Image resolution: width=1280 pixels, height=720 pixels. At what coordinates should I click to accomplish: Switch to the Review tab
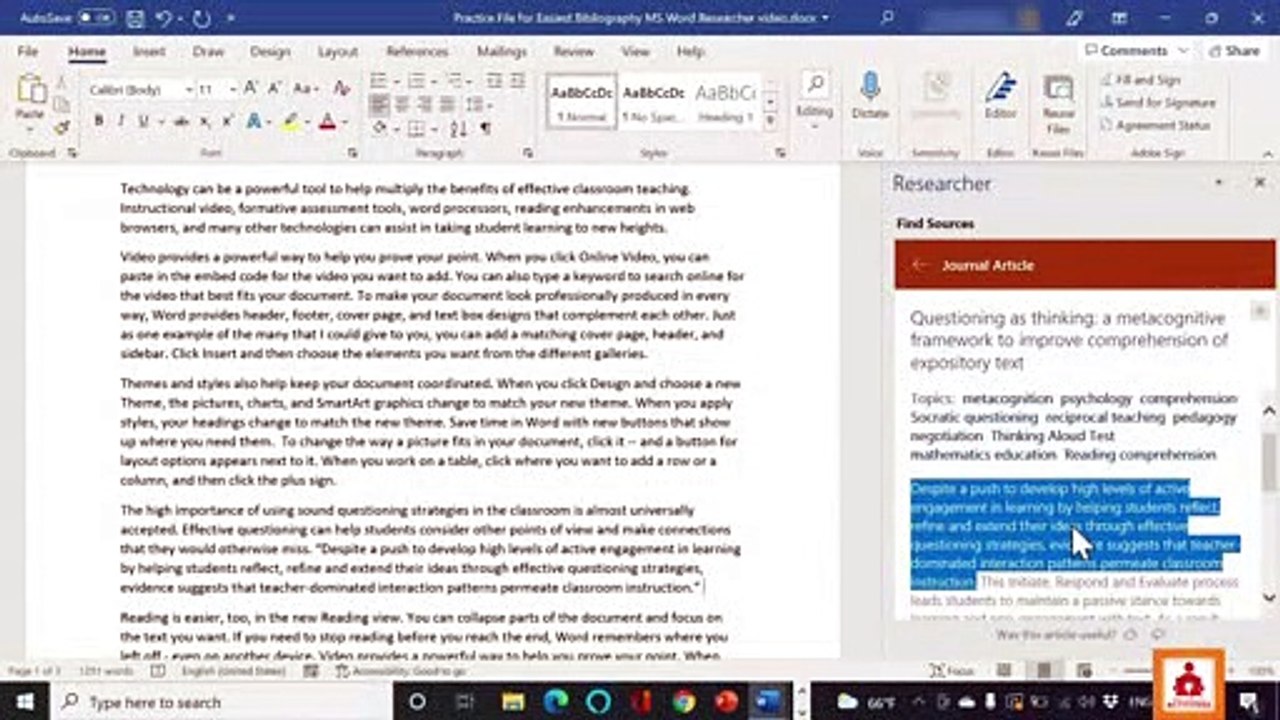573,51
